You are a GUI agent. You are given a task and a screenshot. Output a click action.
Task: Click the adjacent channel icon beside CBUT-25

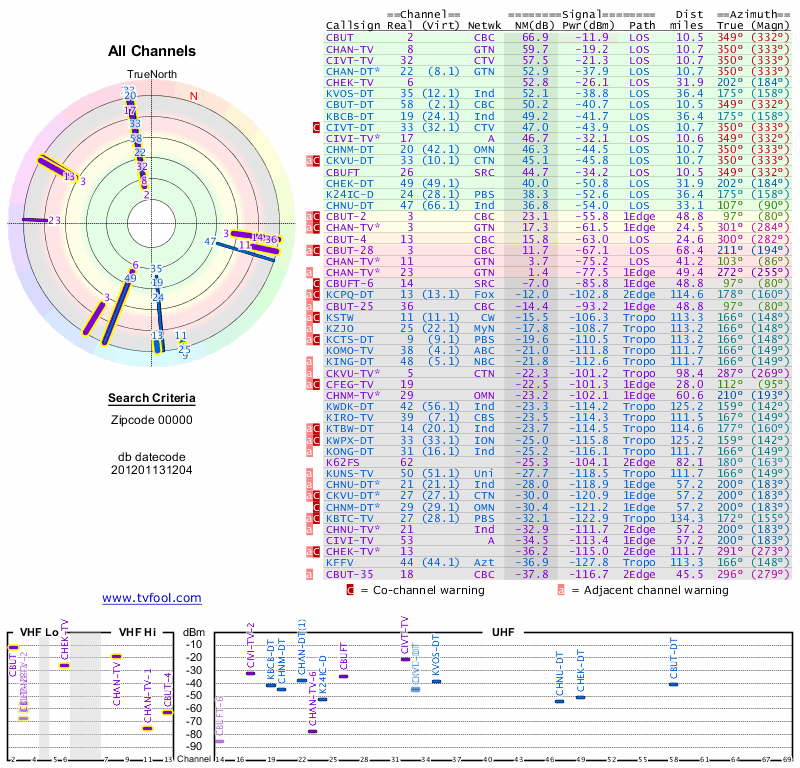pos(309,306)
